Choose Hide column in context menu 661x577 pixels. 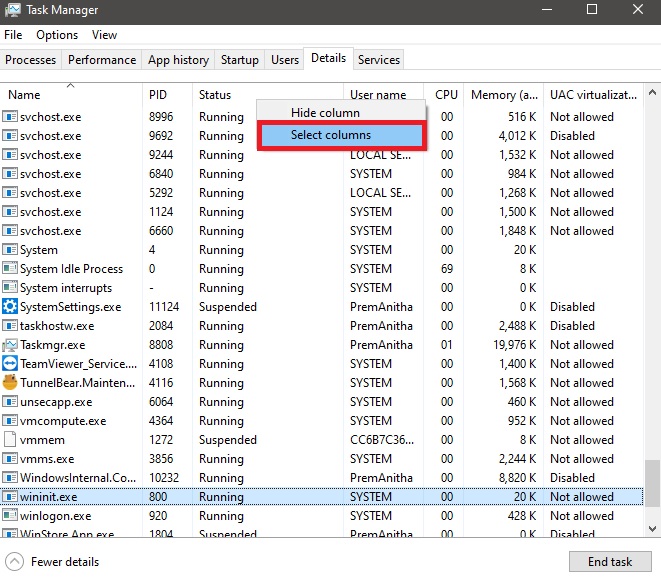pos(325,113)
